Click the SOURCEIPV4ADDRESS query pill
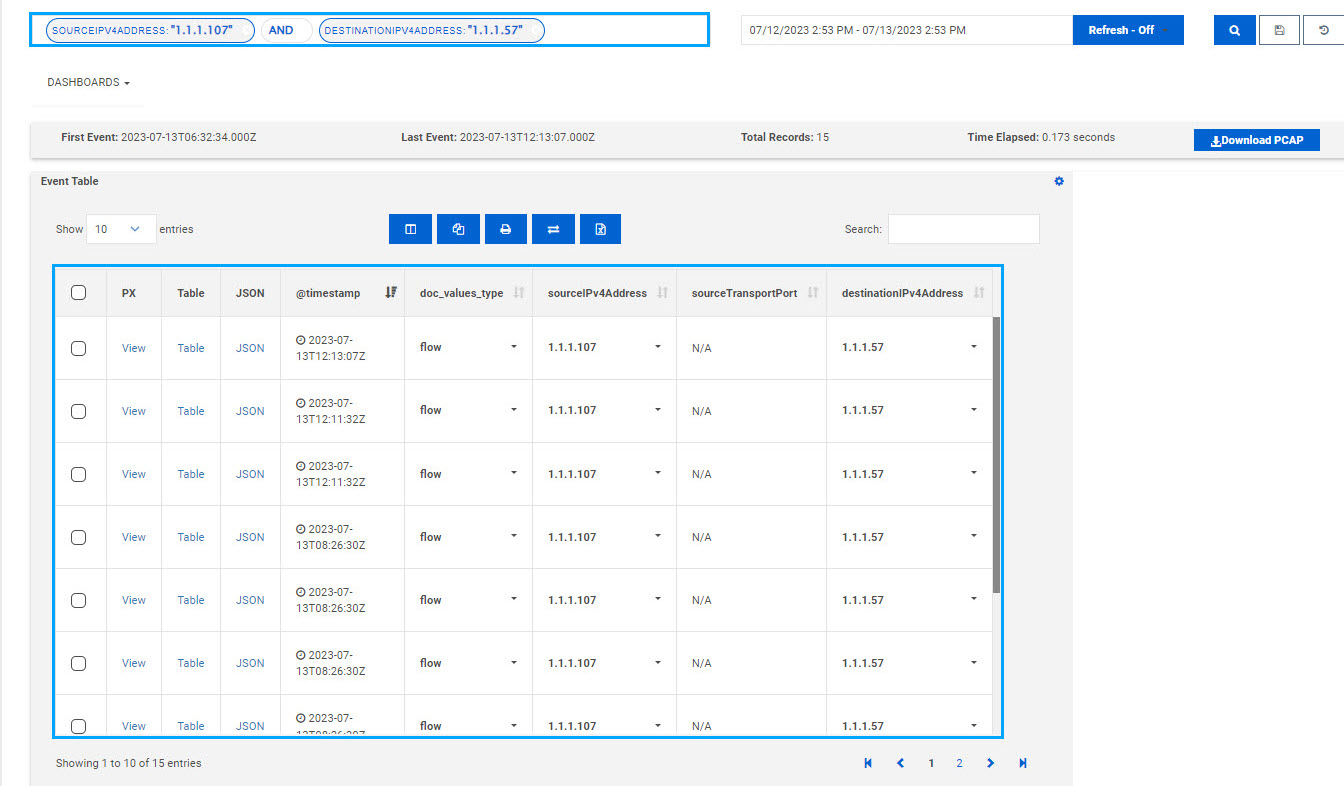Viewport: 1344px width, 786px height. [150, 30]
